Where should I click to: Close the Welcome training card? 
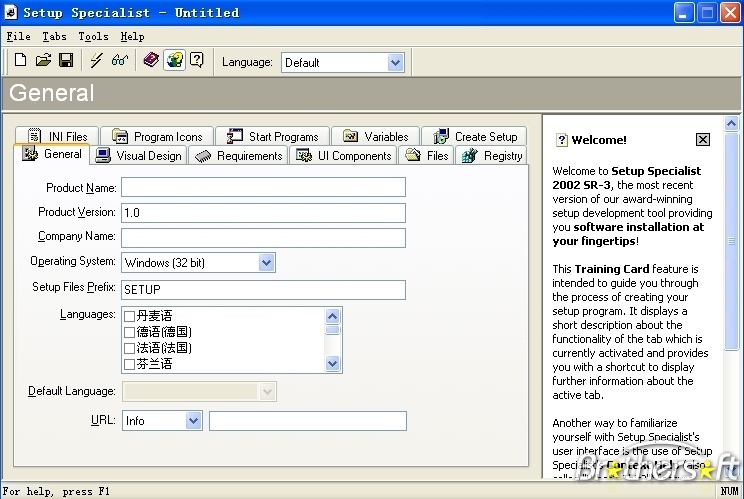point(703,139)
